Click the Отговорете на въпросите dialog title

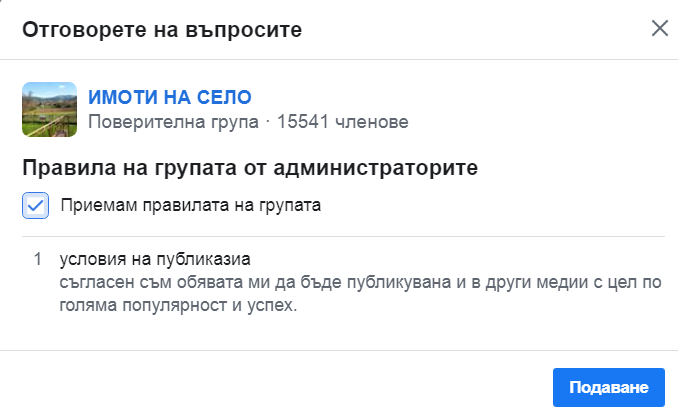[x=161, y=29]
